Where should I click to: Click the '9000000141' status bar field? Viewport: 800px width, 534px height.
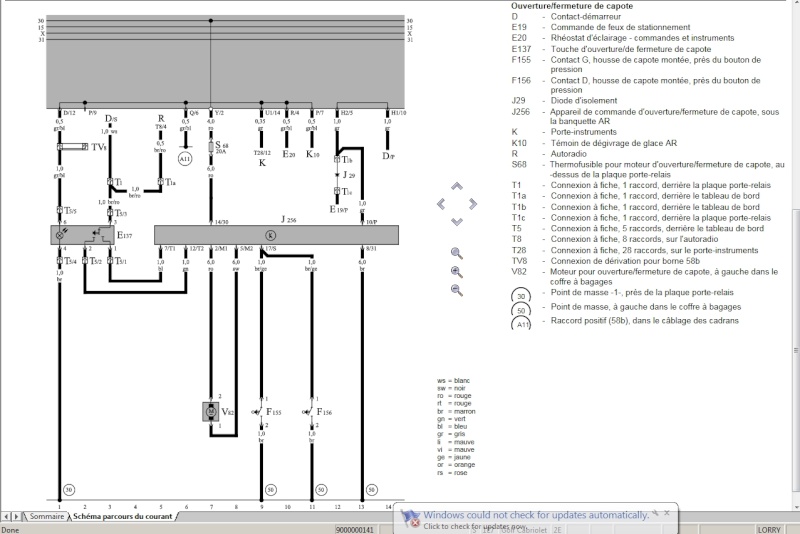[x=354, y=530]
